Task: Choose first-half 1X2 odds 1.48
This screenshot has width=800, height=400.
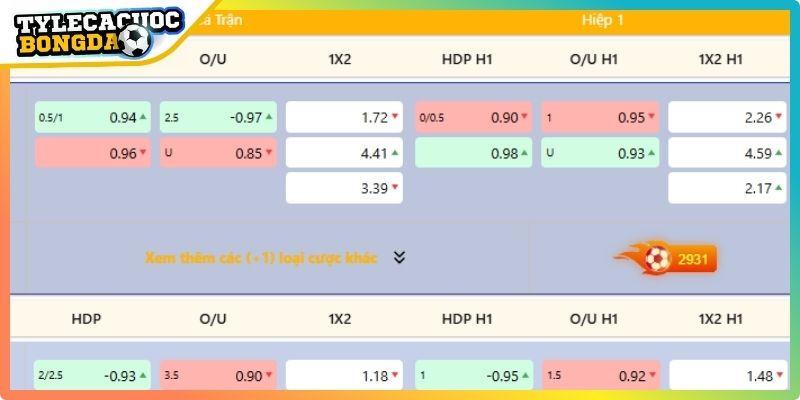Action: [x=728, y=376]
